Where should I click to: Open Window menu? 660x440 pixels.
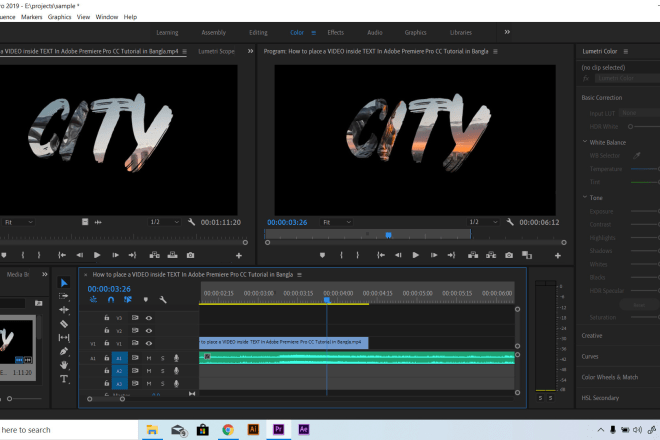point(106,17)
